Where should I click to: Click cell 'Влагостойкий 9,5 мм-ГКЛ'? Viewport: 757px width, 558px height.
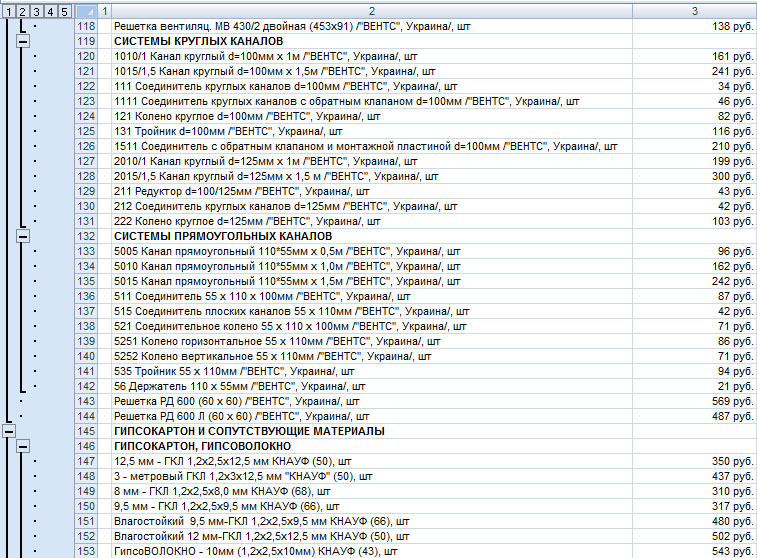(x=372, y=521)
